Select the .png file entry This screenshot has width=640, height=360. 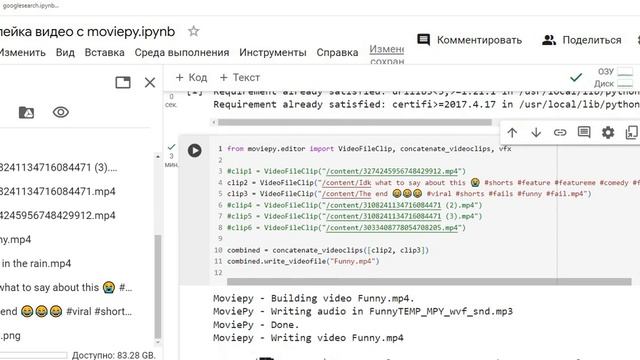coord(10,336)
